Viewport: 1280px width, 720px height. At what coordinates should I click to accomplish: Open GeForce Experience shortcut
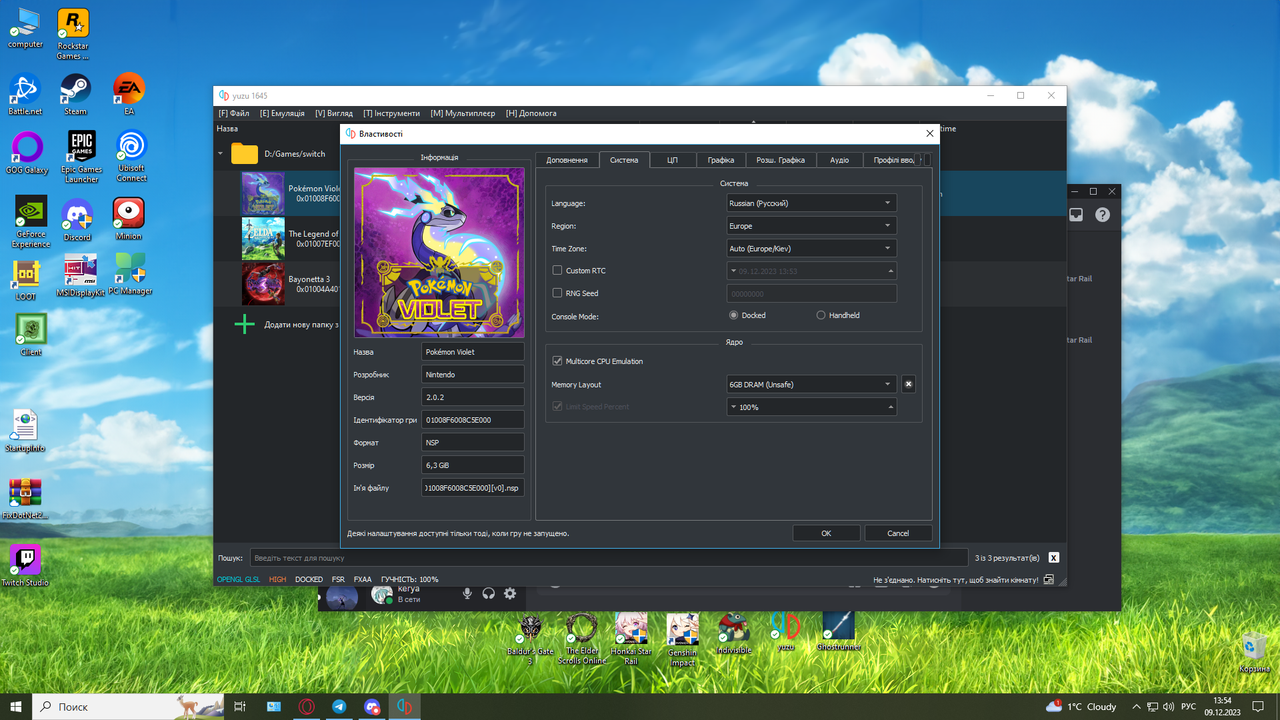[31, 221]
